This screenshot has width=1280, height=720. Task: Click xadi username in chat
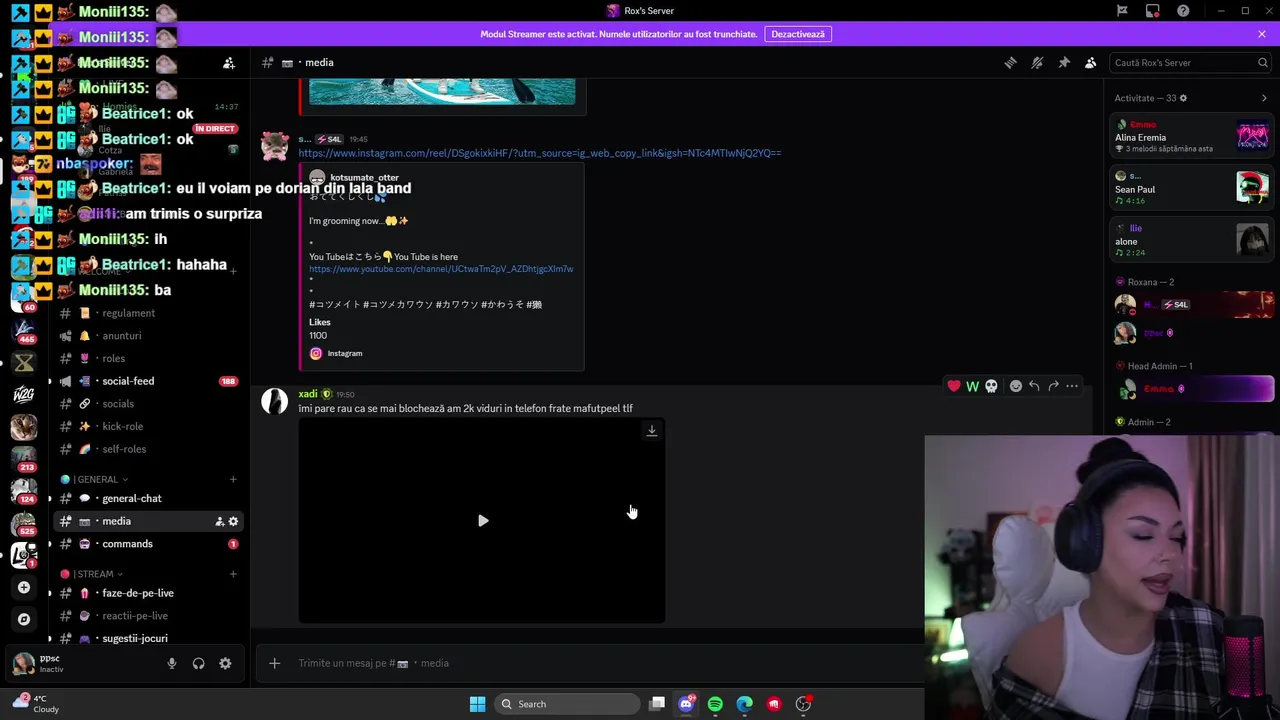click(307, 394)
